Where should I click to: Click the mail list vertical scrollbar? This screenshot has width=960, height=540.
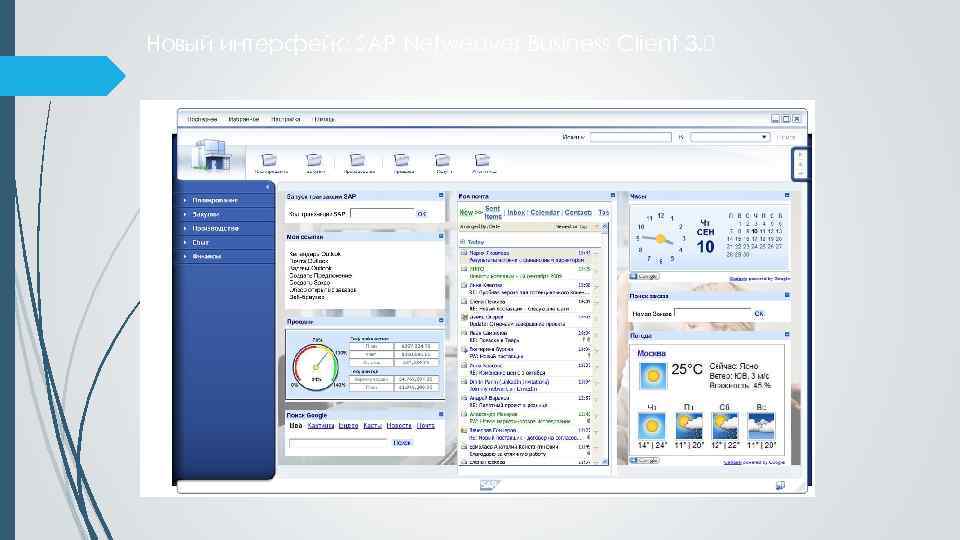point(605,343)
